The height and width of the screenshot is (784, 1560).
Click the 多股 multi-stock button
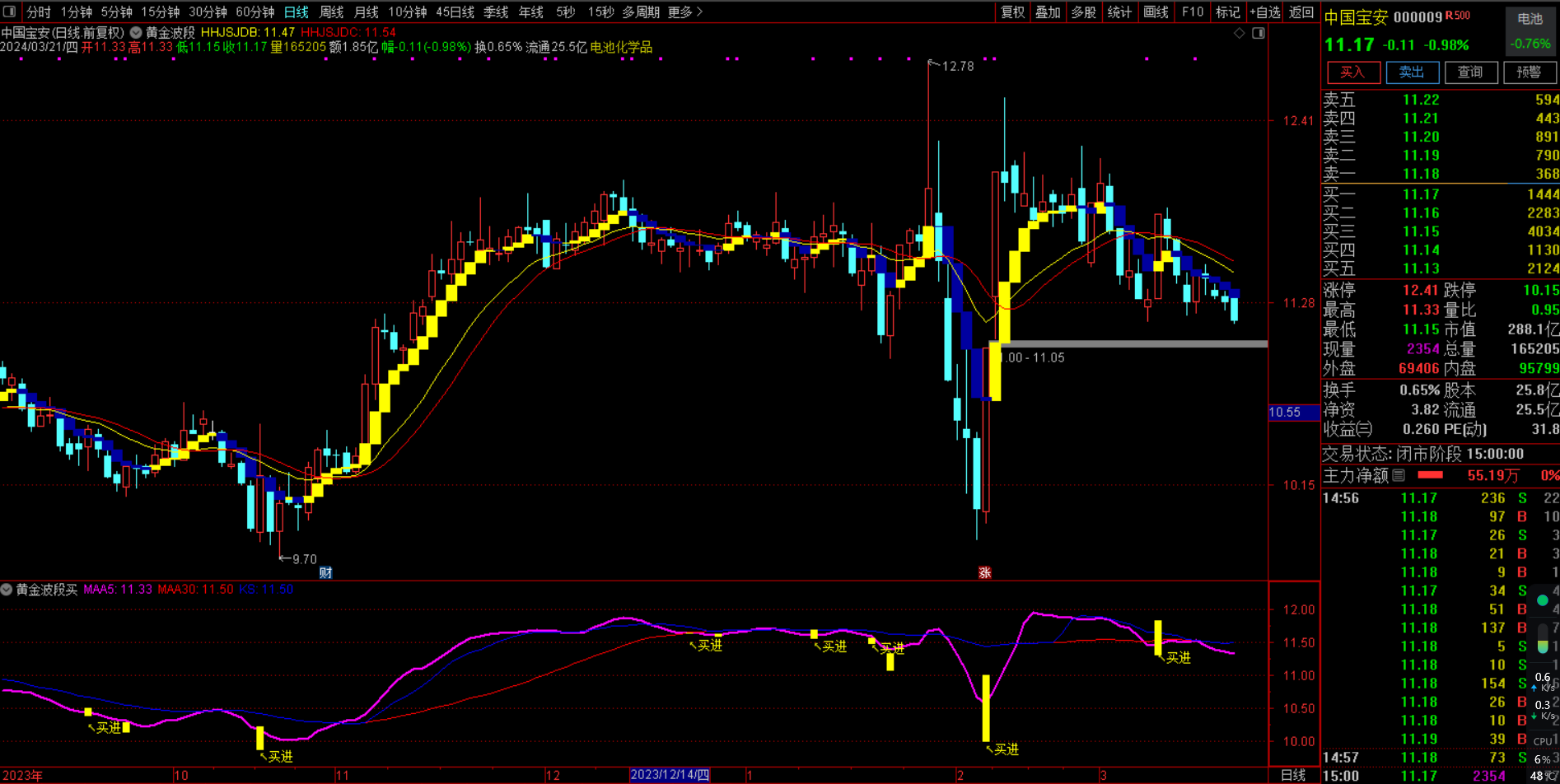coord(1084,12)
